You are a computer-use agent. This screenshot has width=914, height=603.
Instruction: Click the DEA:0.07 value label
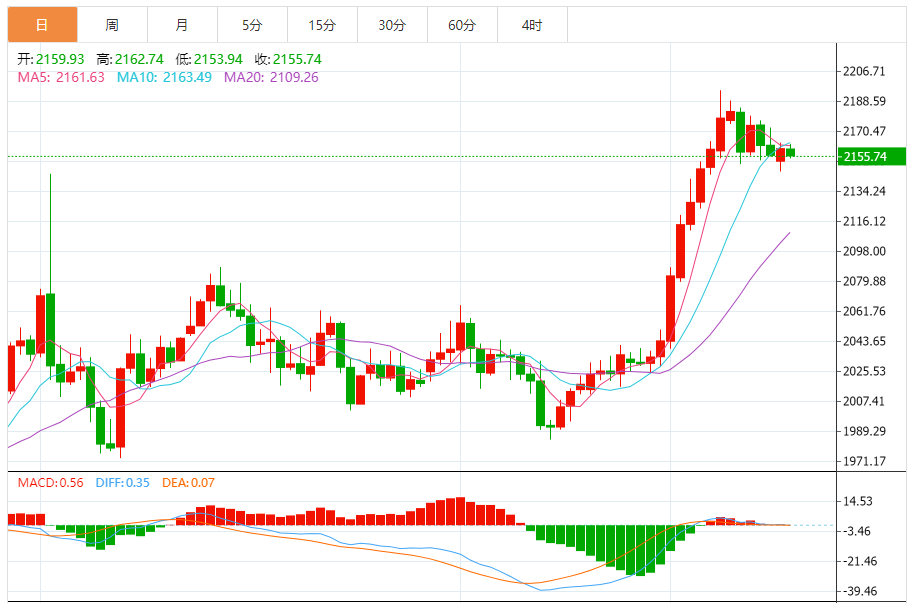pyautogui.click(x=188, y=483)
